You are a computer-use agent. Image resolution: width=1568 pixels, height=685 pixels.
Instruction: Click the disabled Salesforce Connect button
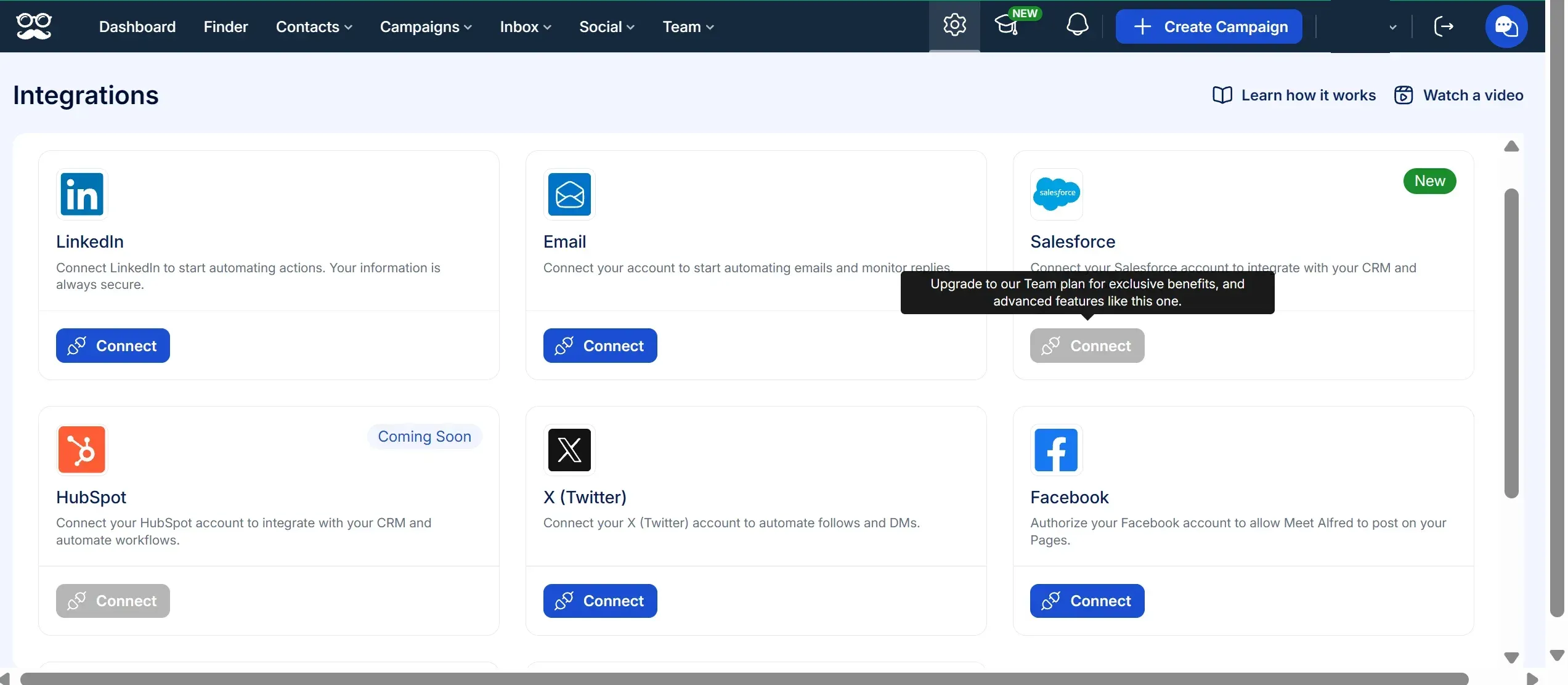click(x=1087, y=346)
